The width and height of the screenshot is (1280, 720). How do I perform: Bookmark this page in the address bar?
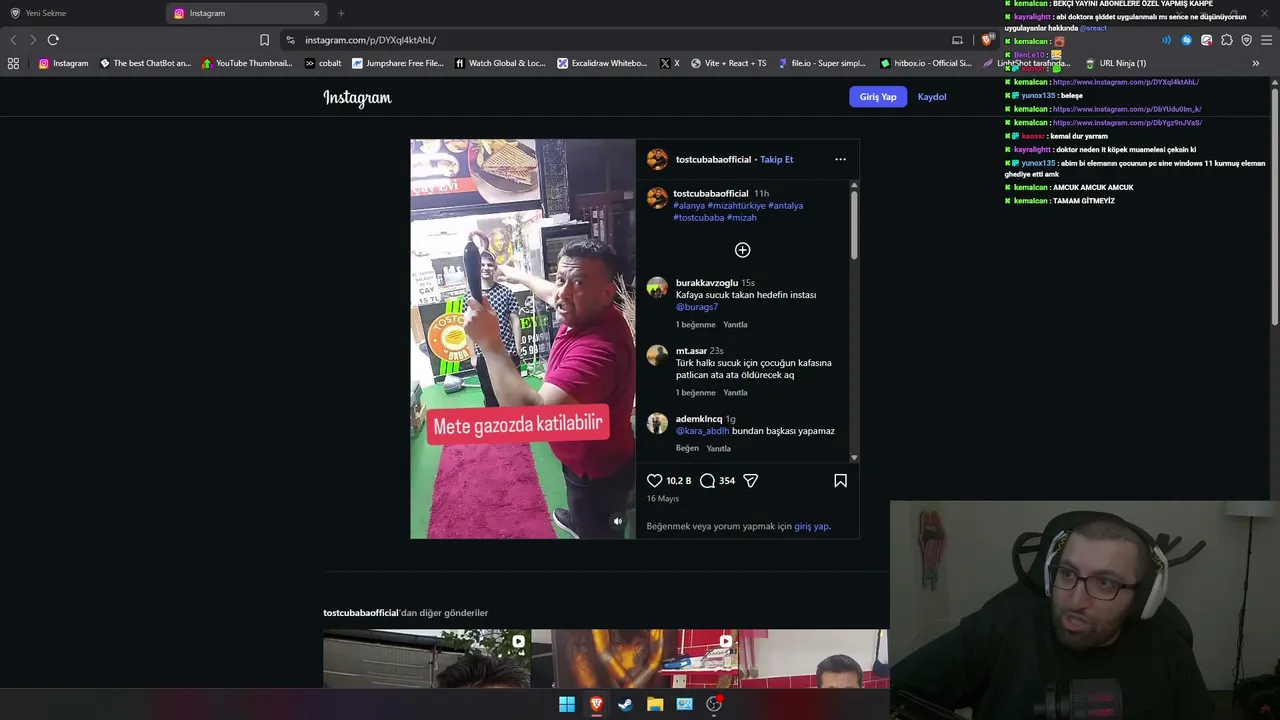tap(264, 40)
